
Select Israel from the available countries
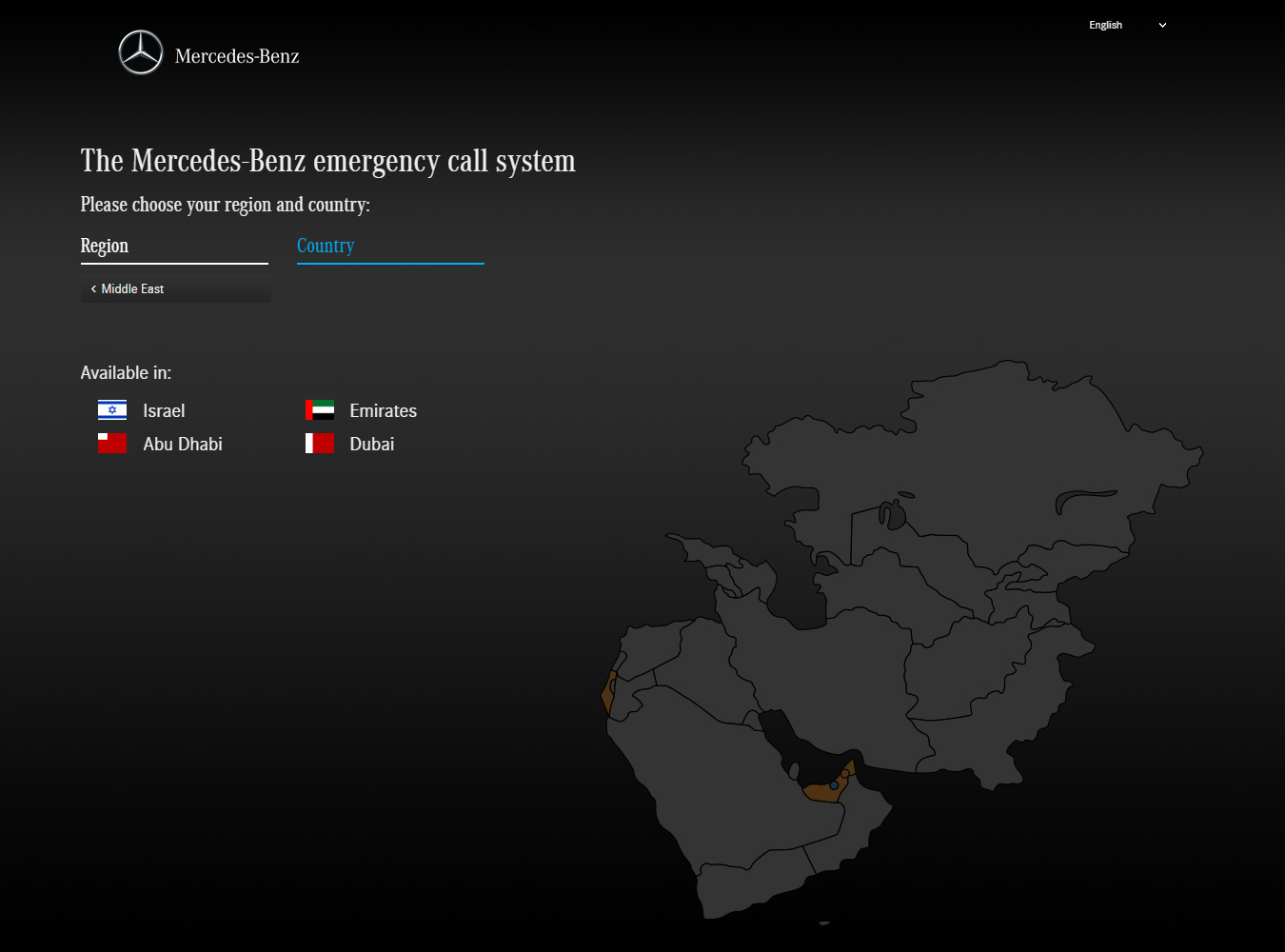click(164, 411)
